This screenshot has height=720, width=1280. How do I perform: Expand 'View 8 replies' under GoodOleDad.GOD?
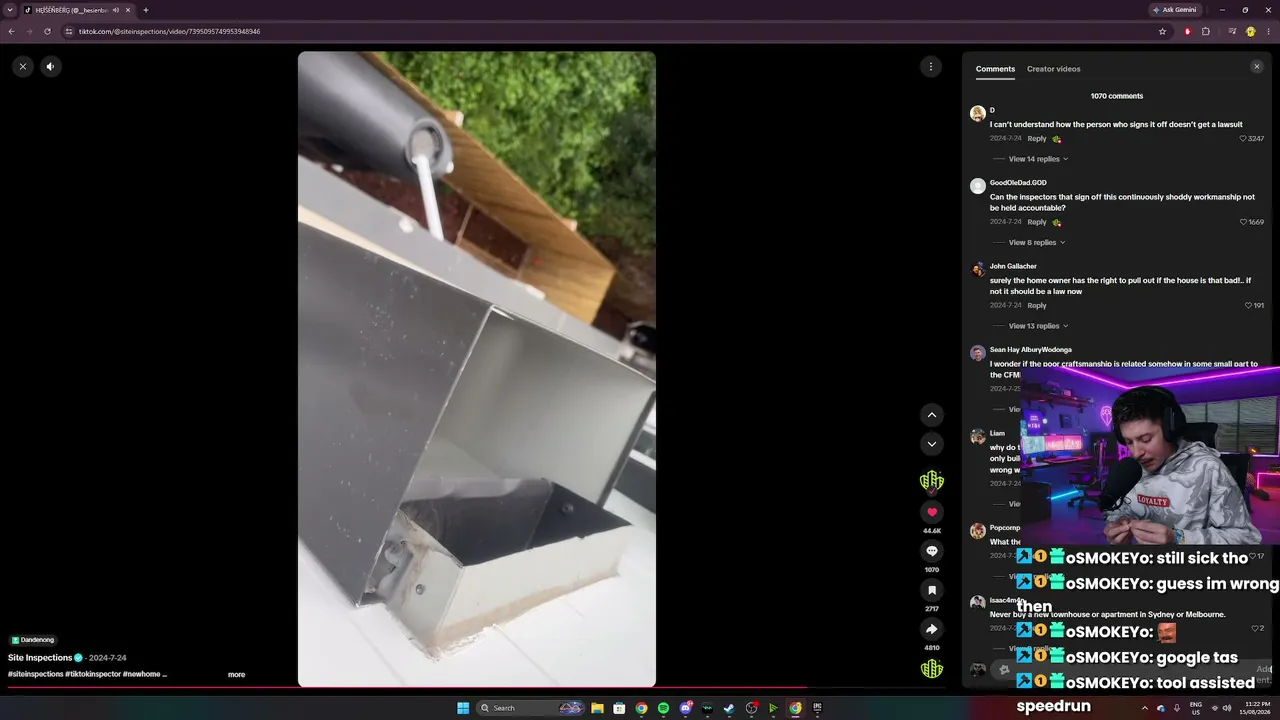click(1036, 242)
